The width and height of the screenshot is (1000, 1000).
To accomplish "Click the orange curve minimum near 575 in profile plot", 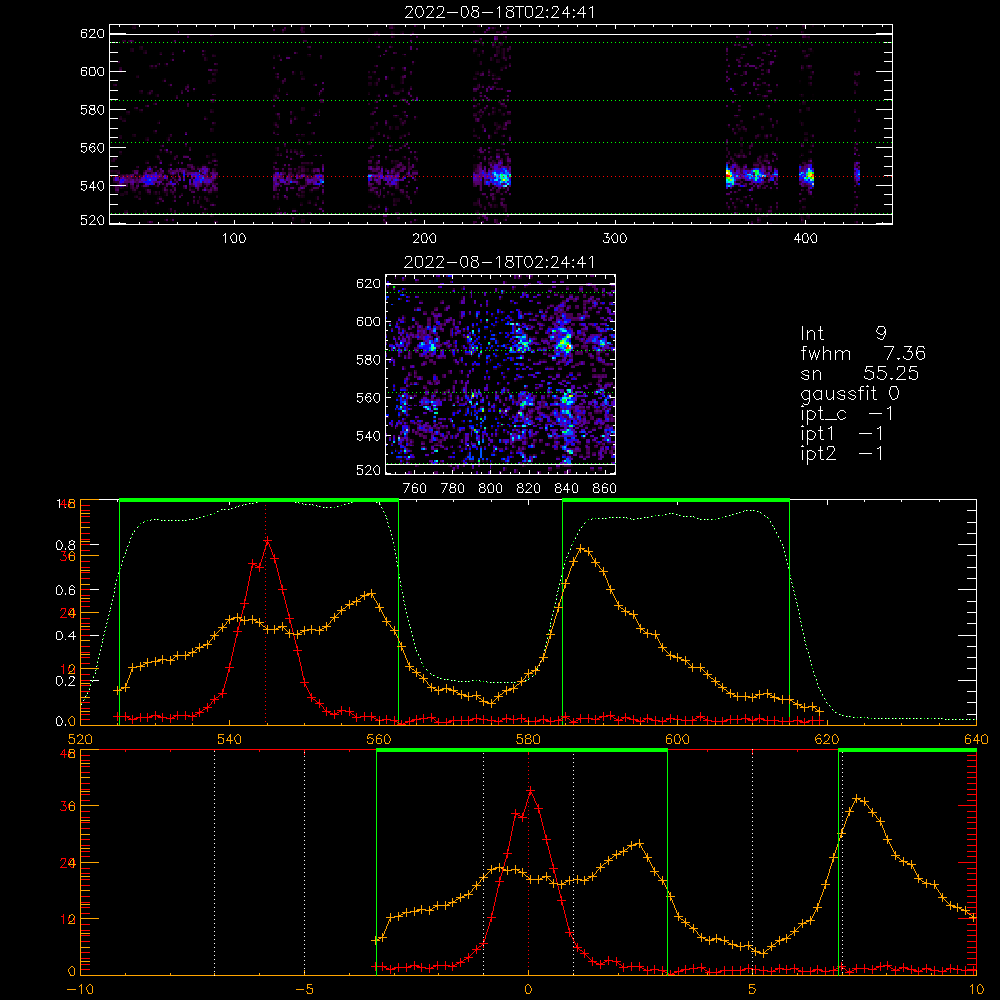I will tap(490, 703).
